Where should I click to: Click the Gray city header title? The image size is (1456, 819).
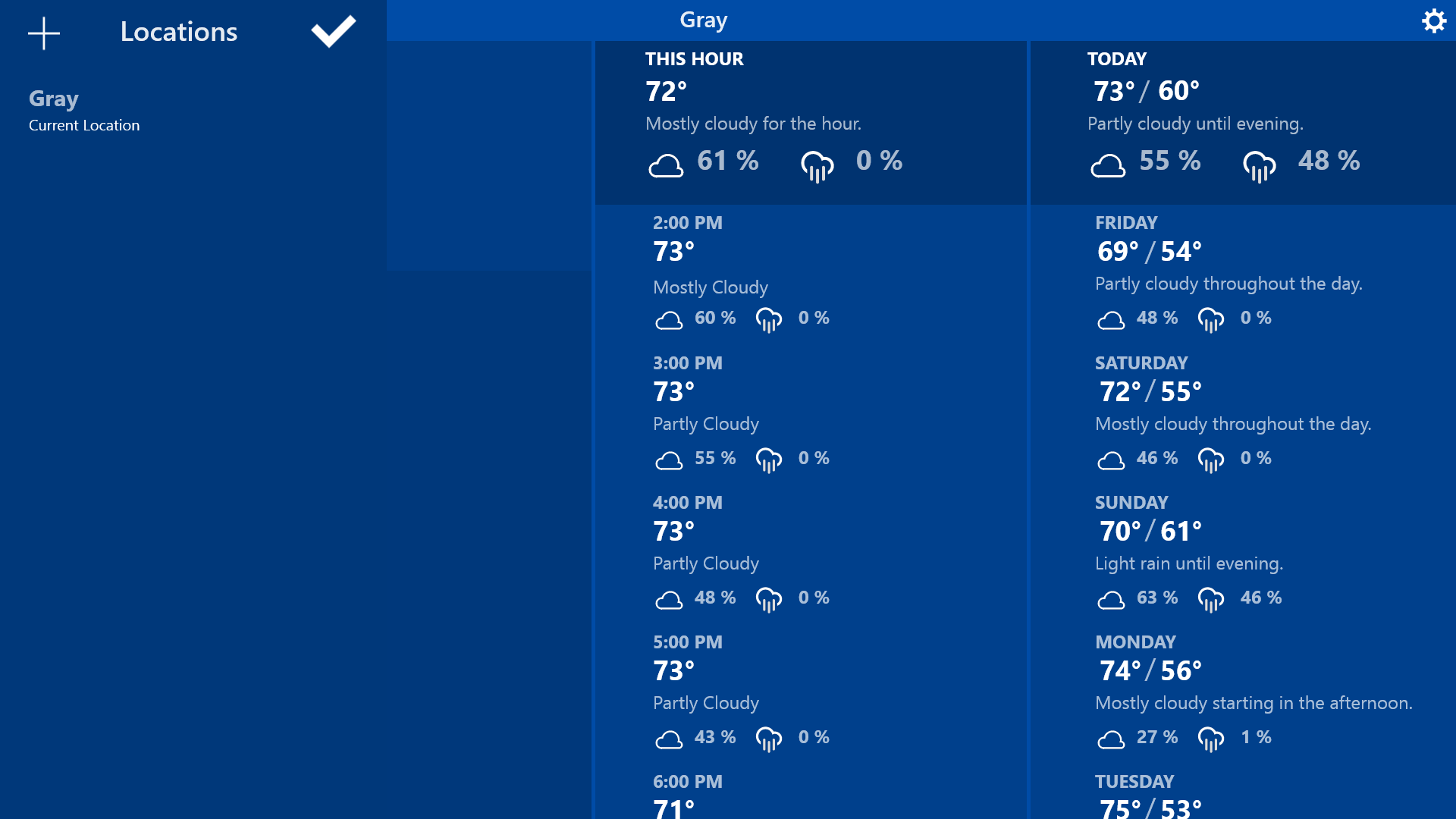pyautogui.click(x=703, y=20)
